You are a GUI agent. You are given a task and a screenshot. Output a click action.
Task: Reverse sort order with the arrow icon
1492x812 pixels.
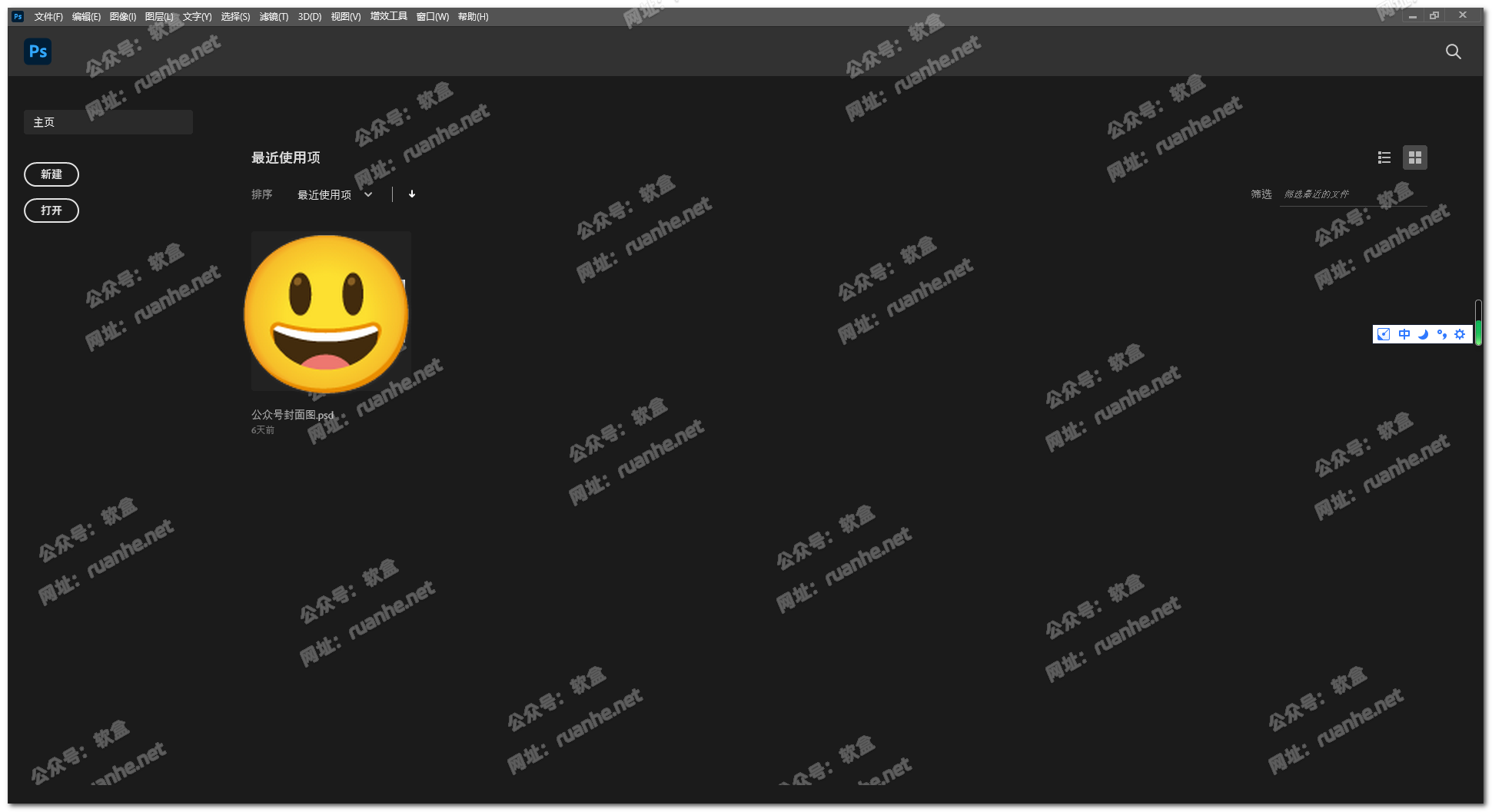(x=412, y=194)
